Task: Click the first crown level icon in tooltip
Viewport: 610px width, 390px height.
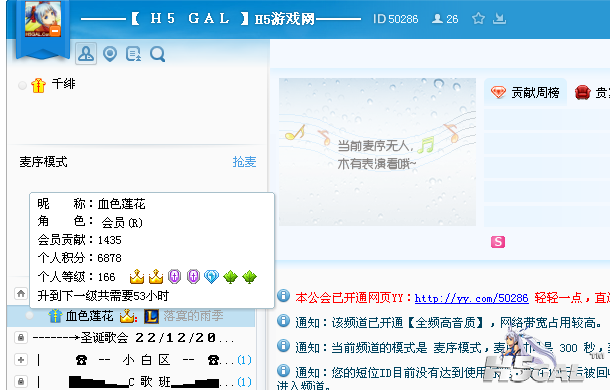Action: pyautogui.click(x=137, y=277)
